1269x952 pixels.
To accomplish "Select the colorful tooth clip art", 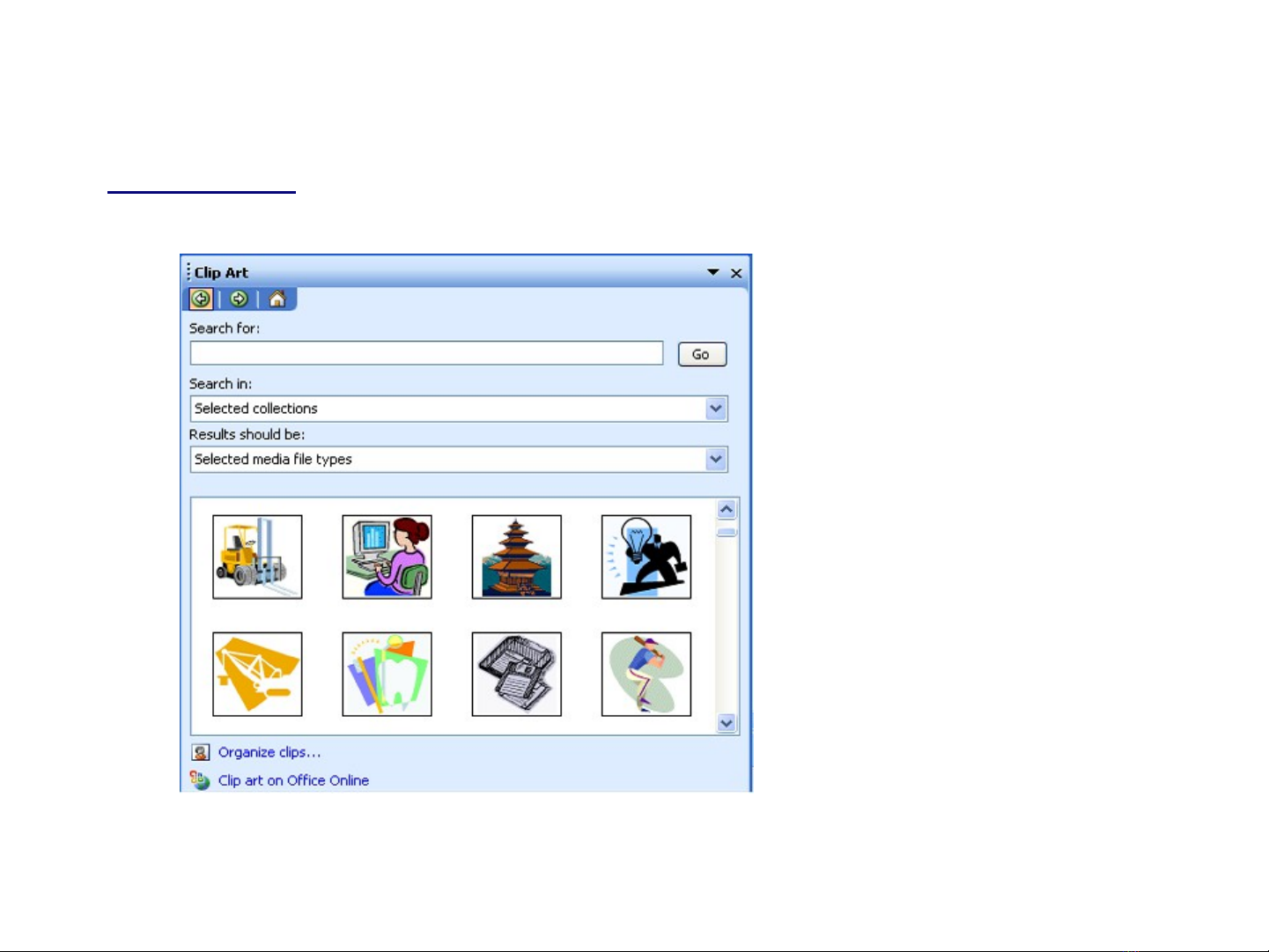I will [387, 675].
